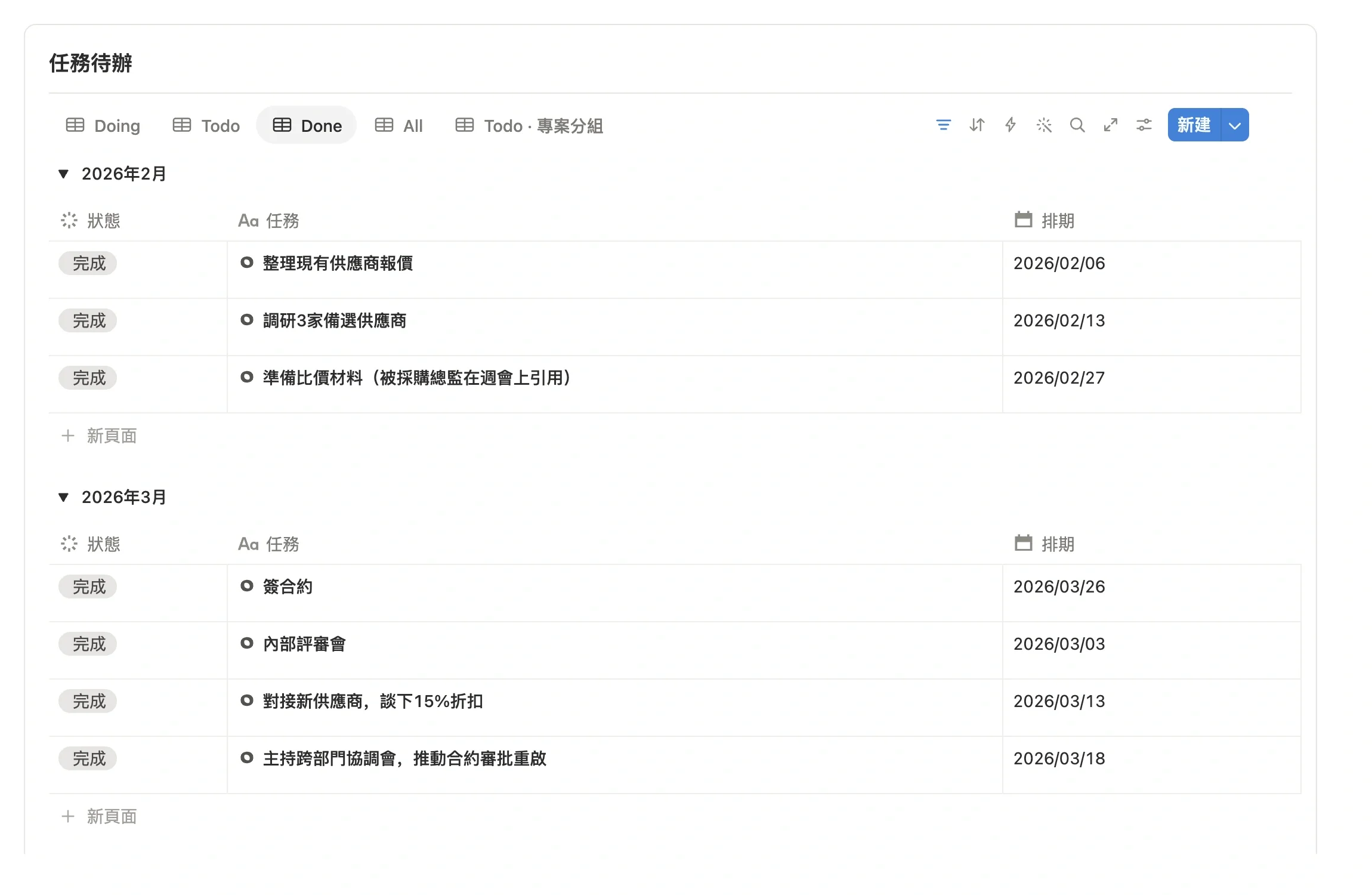Click the calendar icon in February 排期 header
This screenshot has width=1372, height=895.
click(1024, 220)
